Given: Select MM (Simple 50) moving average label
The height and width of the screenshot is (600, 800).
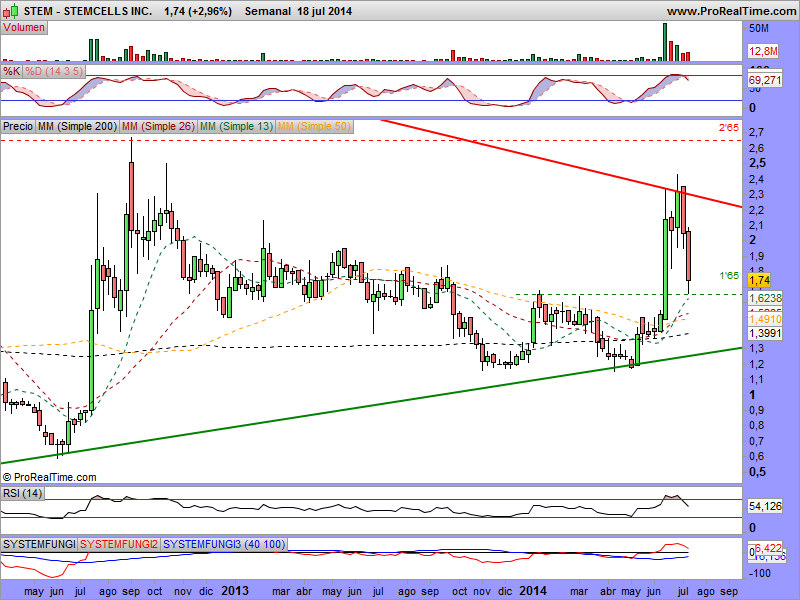Looking at the screenshot, I should [314, 126].
